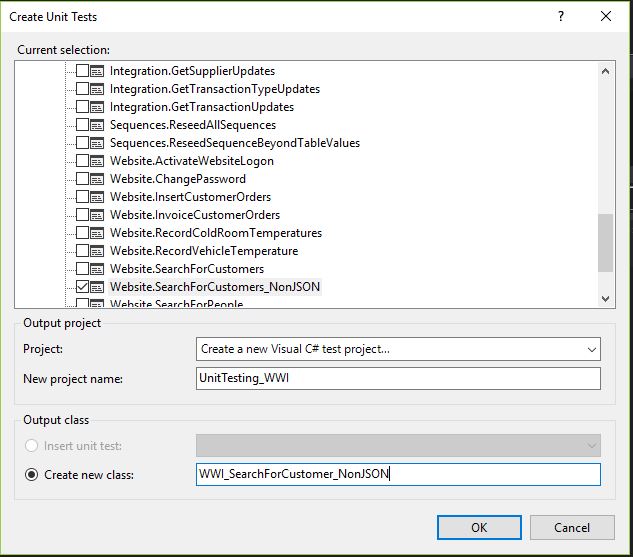Click the procedure icon next to Website.ChangePassword
Viewport: 633px width, 557px height.
[x=97, y=179]
